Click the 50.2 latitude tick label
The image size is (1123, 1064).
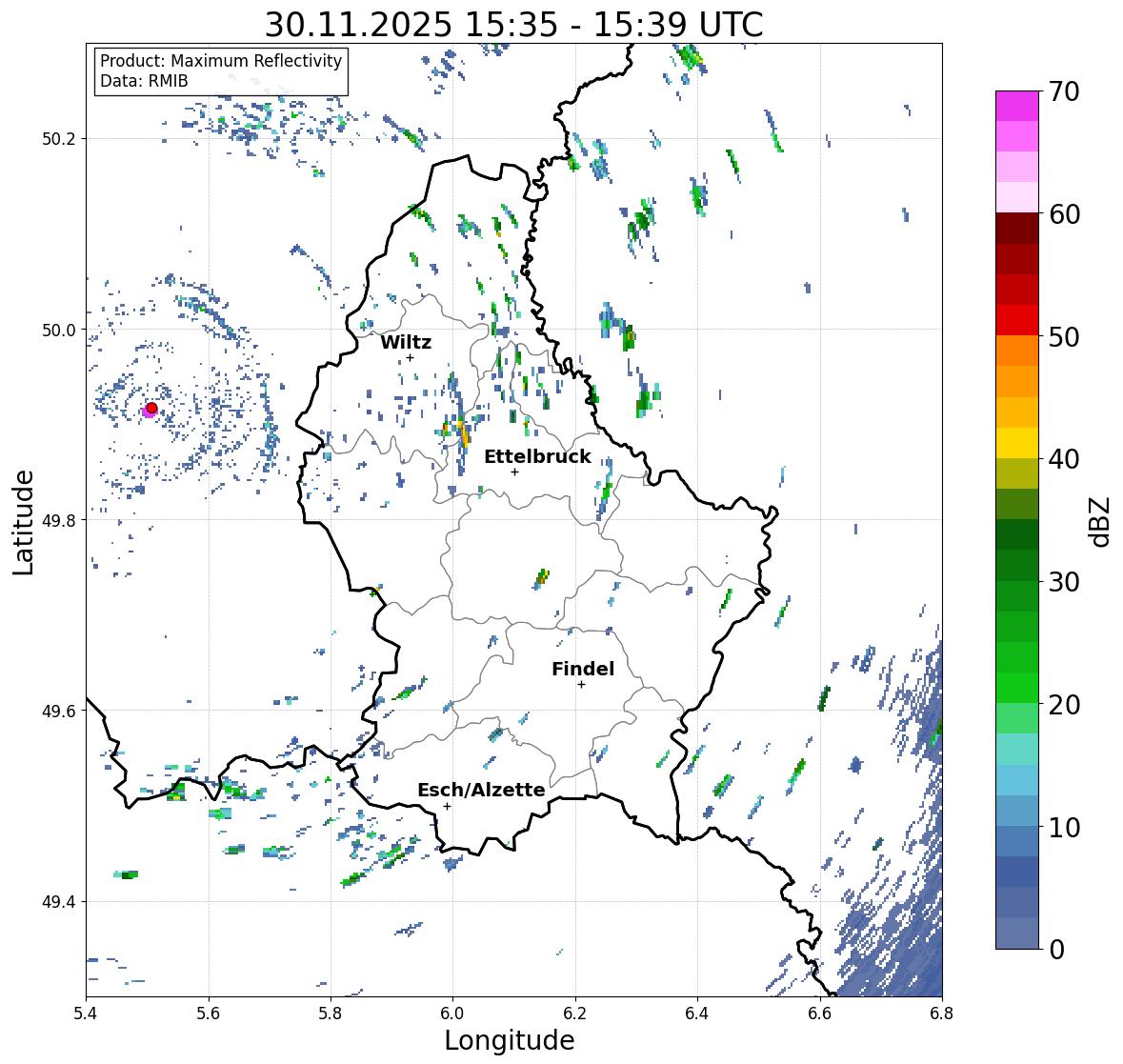click(59, 139)
